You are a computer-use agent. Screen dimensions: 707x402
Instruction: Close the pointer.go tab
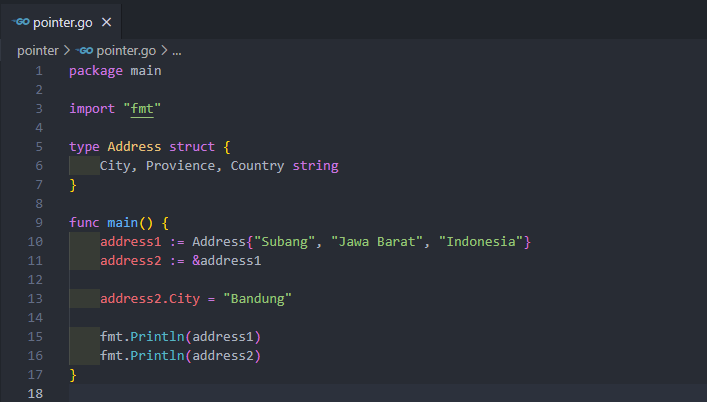point(106,22)
